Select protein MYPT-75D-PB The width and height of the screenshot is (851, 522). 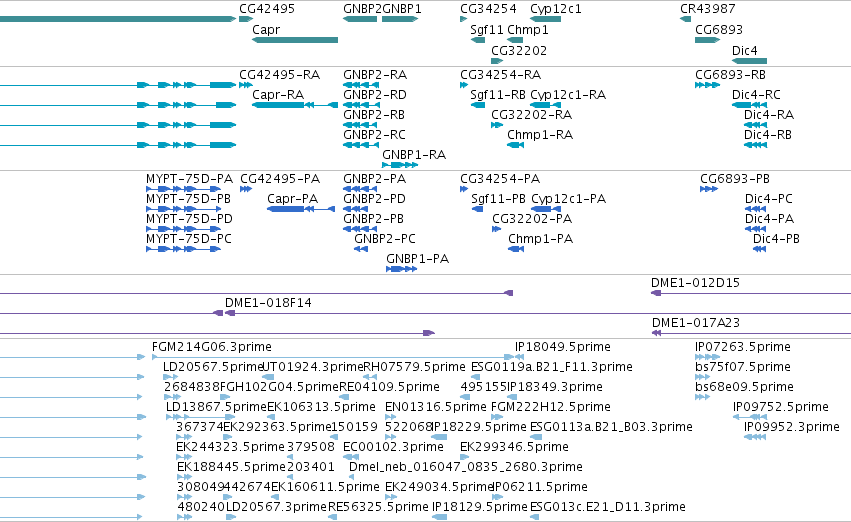tap(188, 199)
